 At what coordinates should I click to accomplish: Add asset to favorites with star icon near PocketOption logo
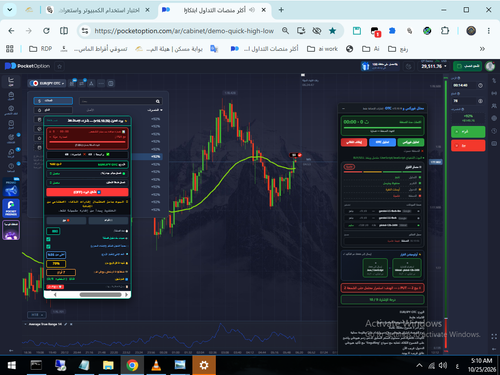coord(60,66)
